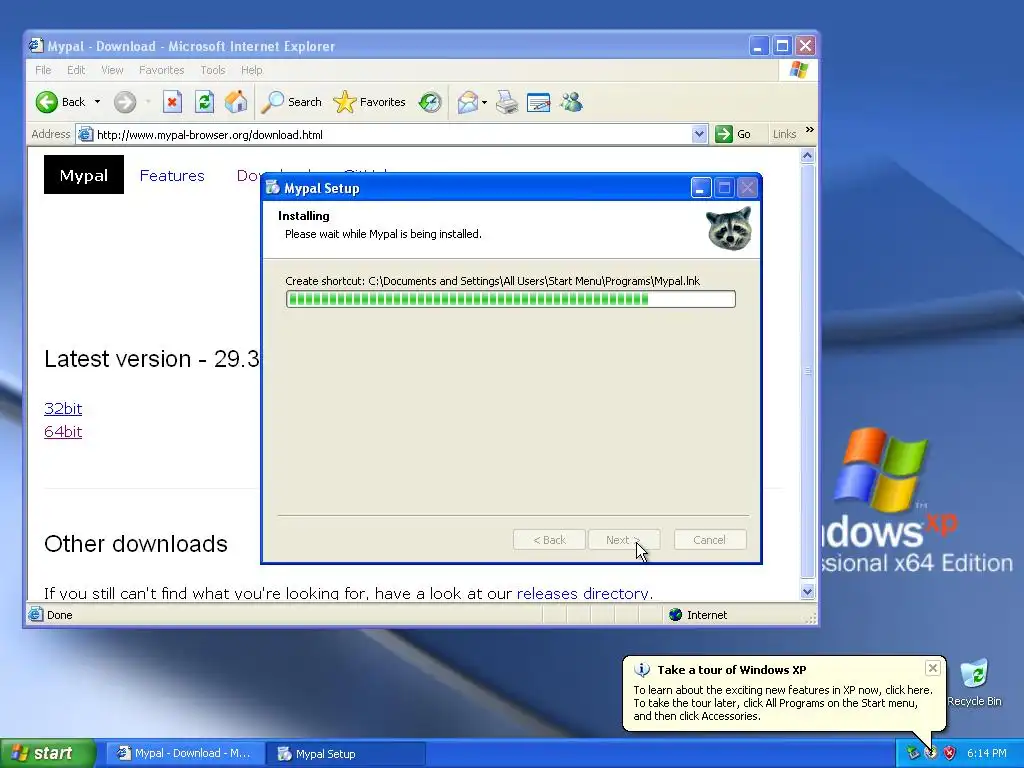Open the Start menu

point(48,753)
